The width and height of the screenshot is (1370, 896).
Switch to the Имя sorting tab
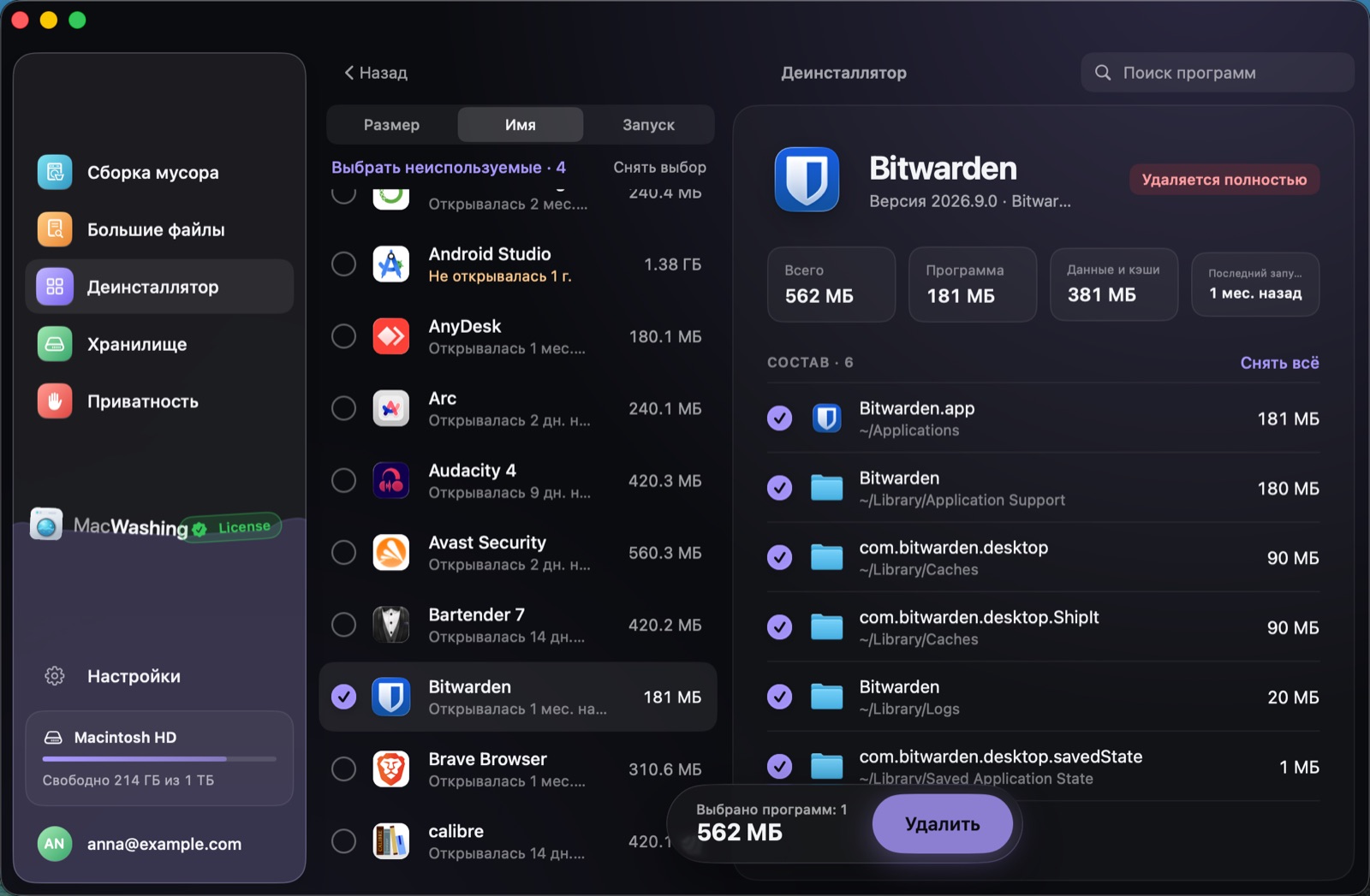click(x=521, y=125)
